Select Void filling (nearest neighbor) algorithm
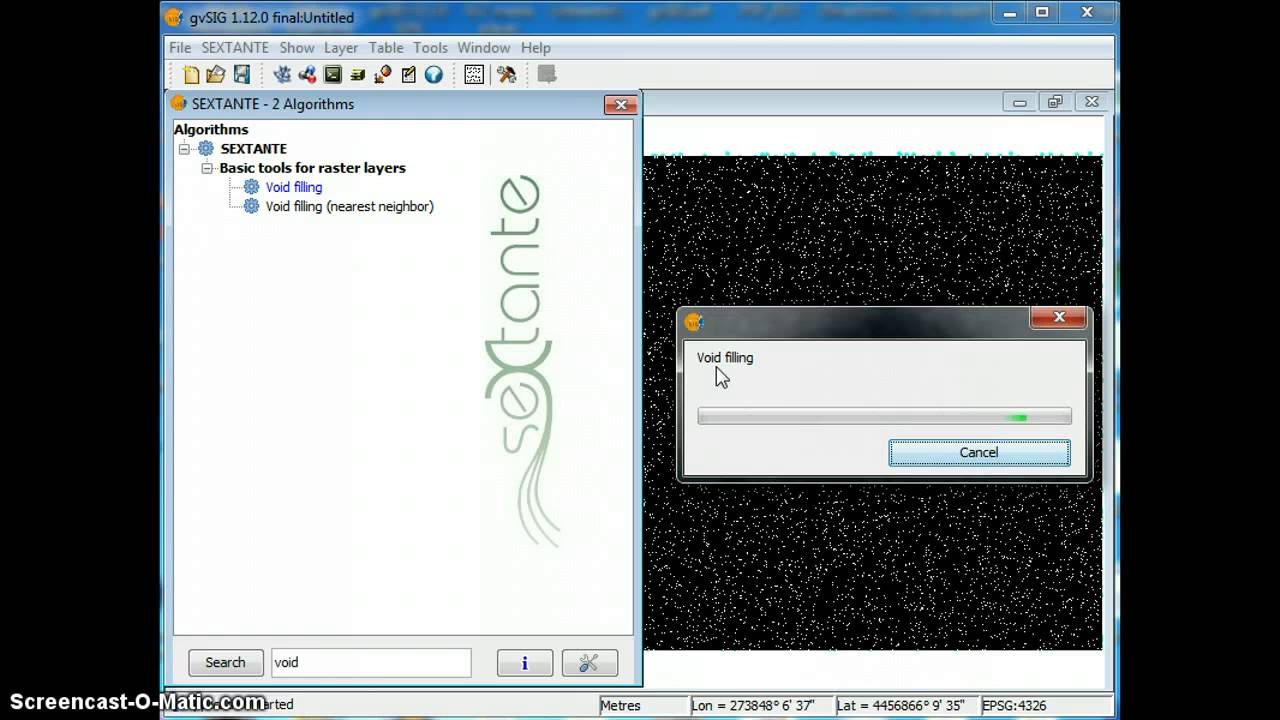The height and width of the screenshot is (720, 1280). [x=350, y=206]
